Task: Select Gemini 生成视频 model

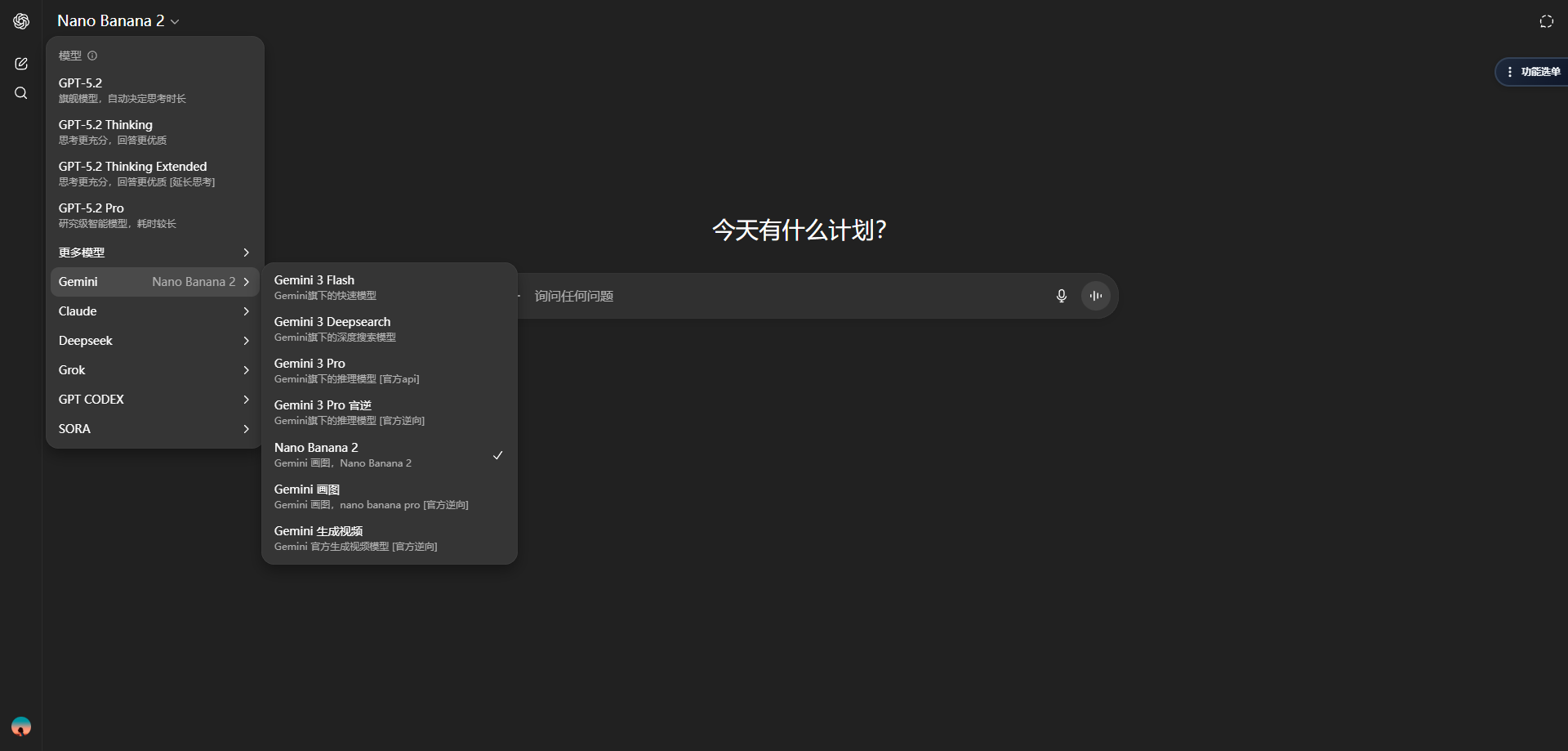Action: (x=390, y=538)
